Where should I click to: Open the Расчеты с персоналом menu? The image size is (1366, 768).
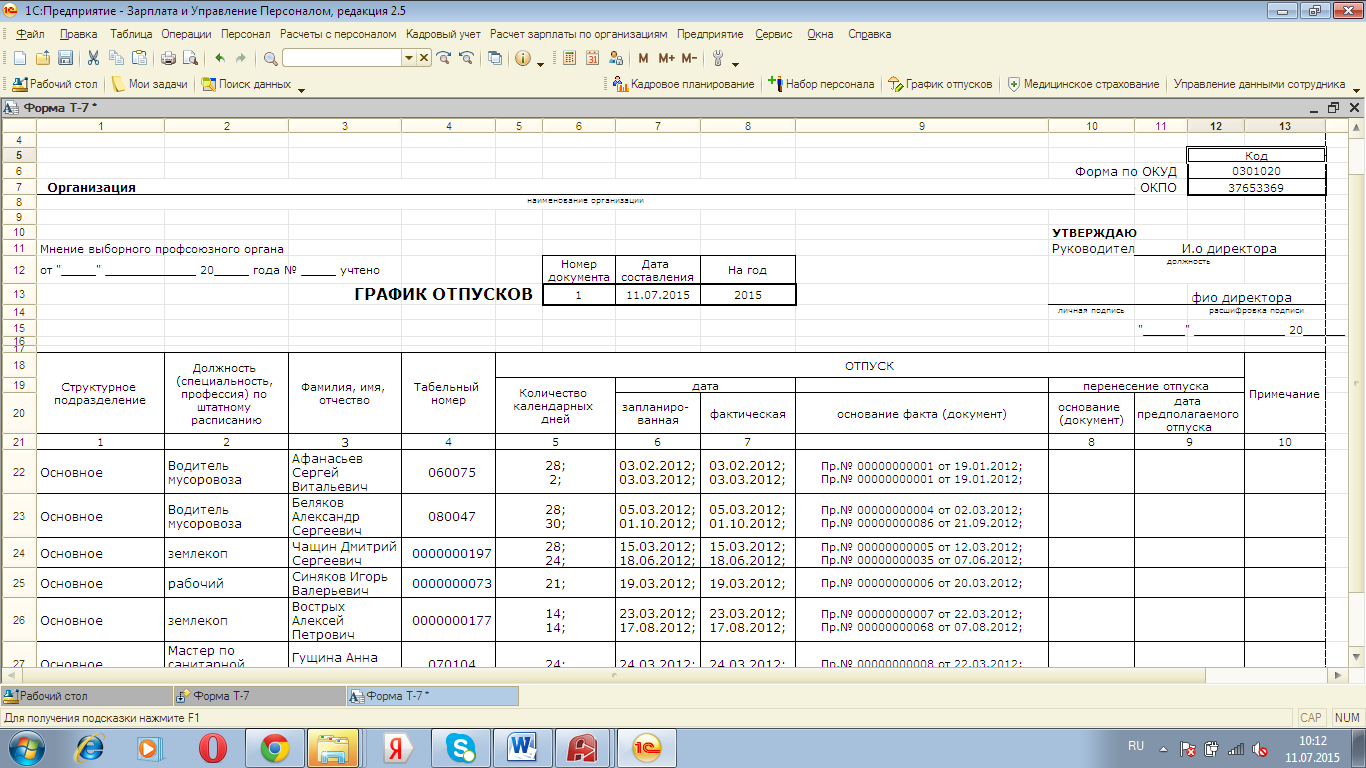(x=338, y=34)
